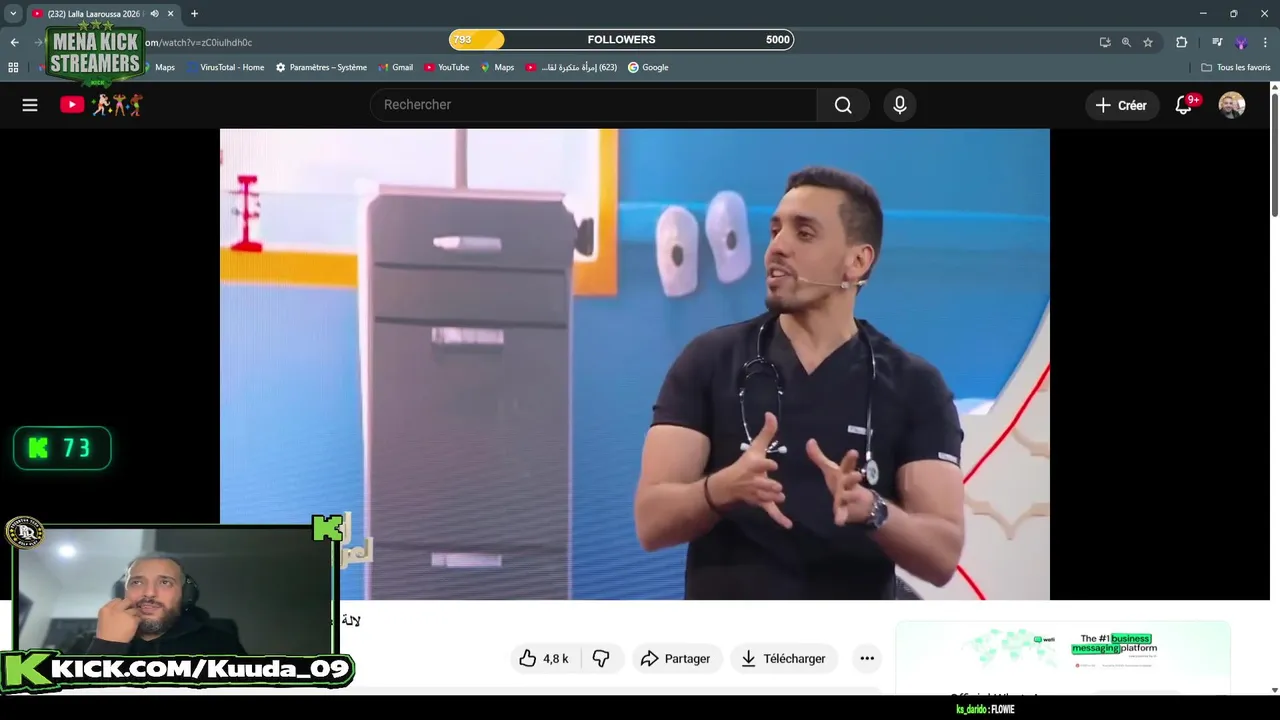This screenshot has width=1280, height=720.
Task: Click the install app icon in address bar
Action: pyautogui.click(x=1105, y=42)
